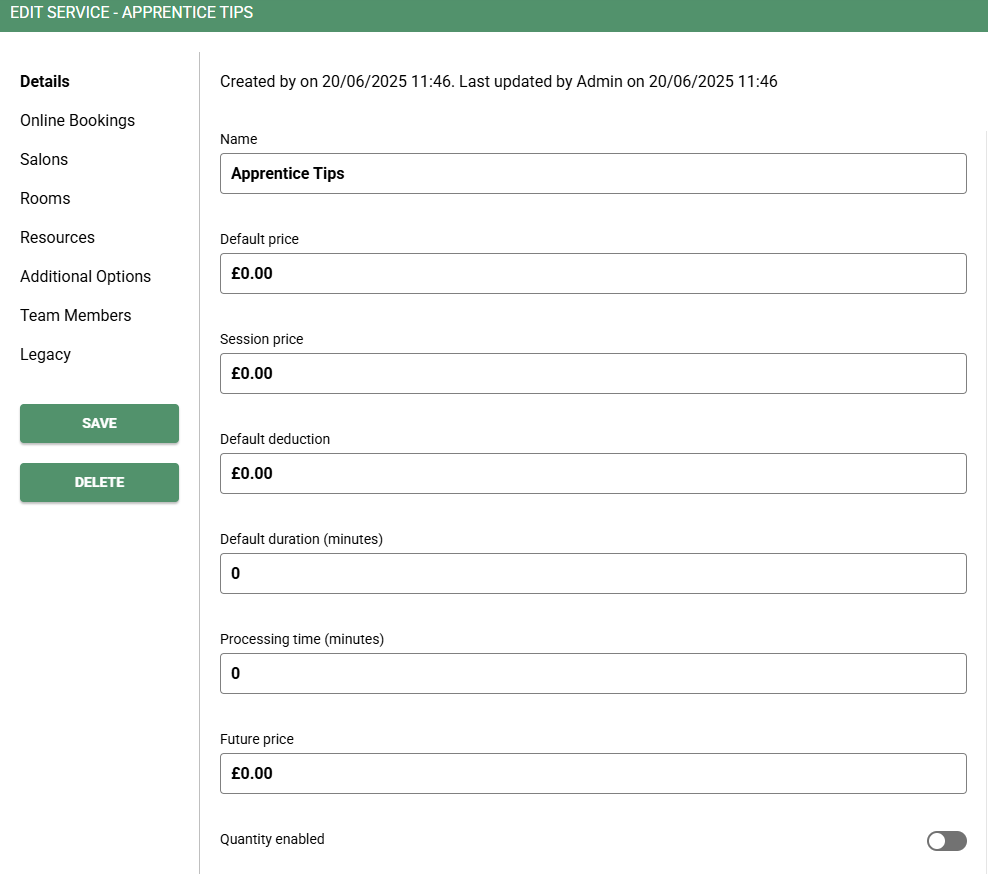Click into the Session price field
The height and width of the screenshot is (874, 988).
[593, 374]
